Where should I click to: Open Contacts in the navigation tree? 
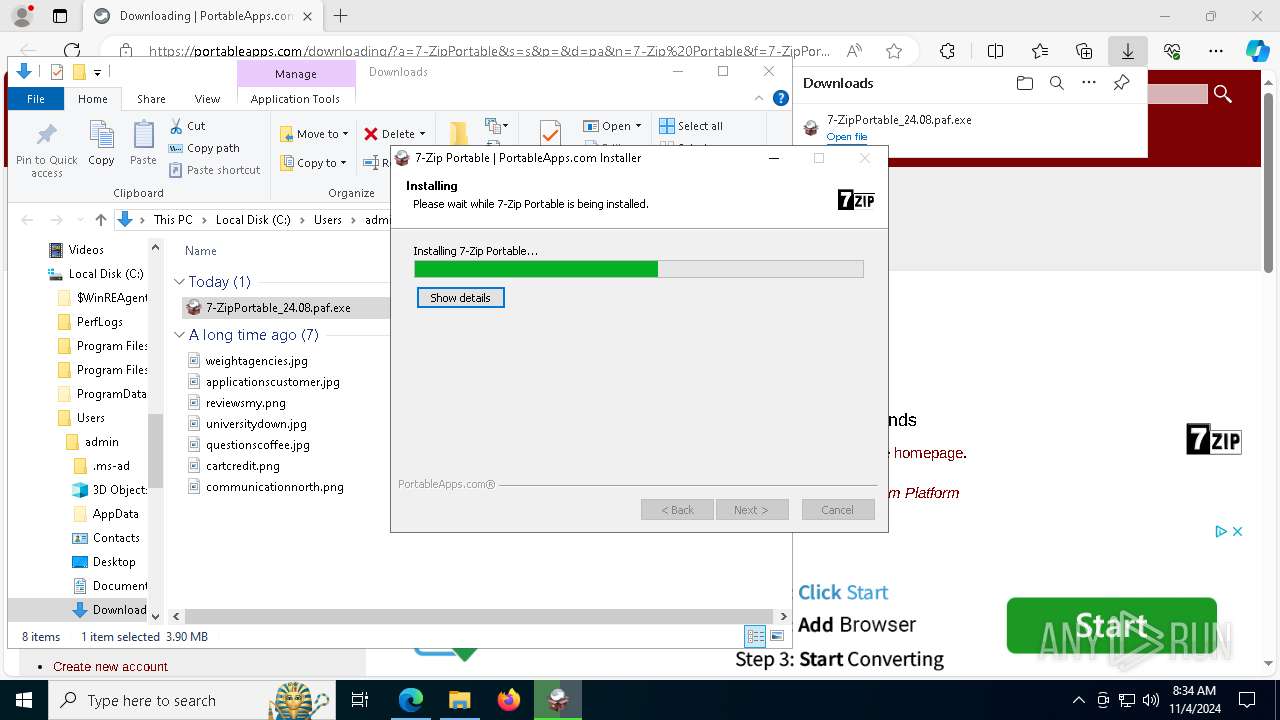click(x=116, y=538)
